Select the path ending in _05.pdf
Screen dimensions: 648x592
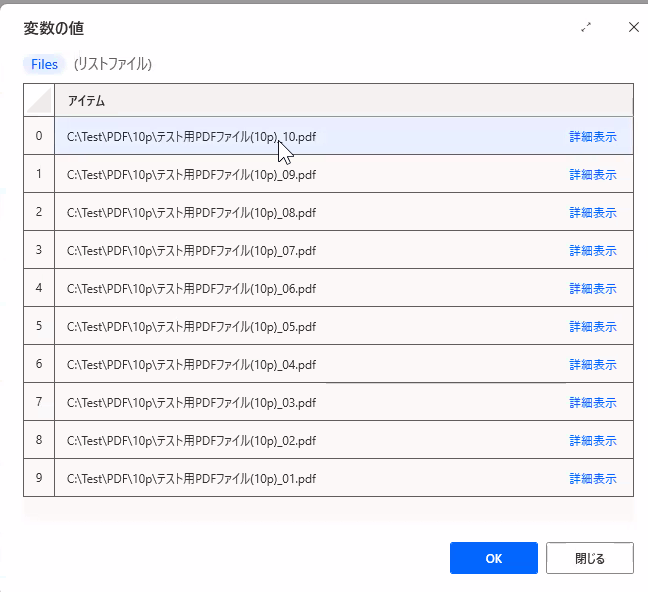[x=191, y=327]
